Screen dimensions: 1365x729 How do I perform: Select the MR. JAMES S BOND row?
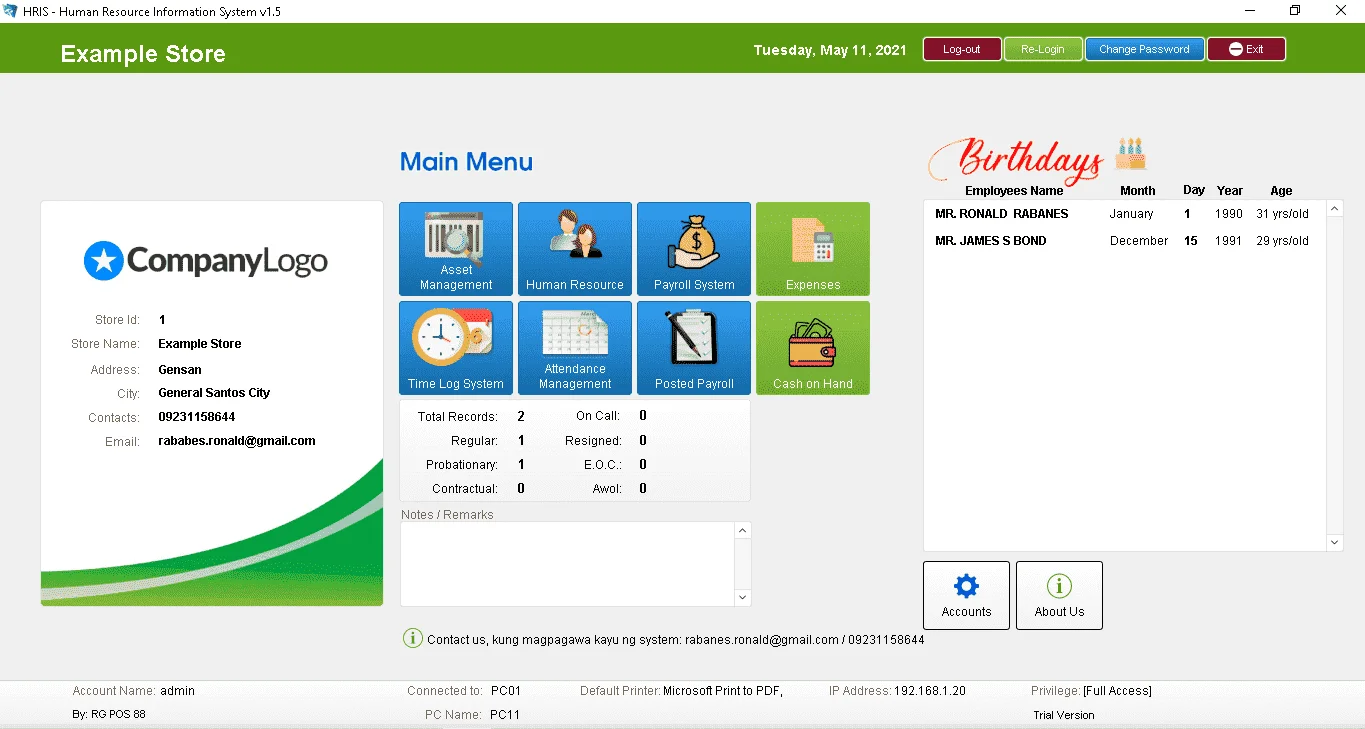[x=1124, y=241]
